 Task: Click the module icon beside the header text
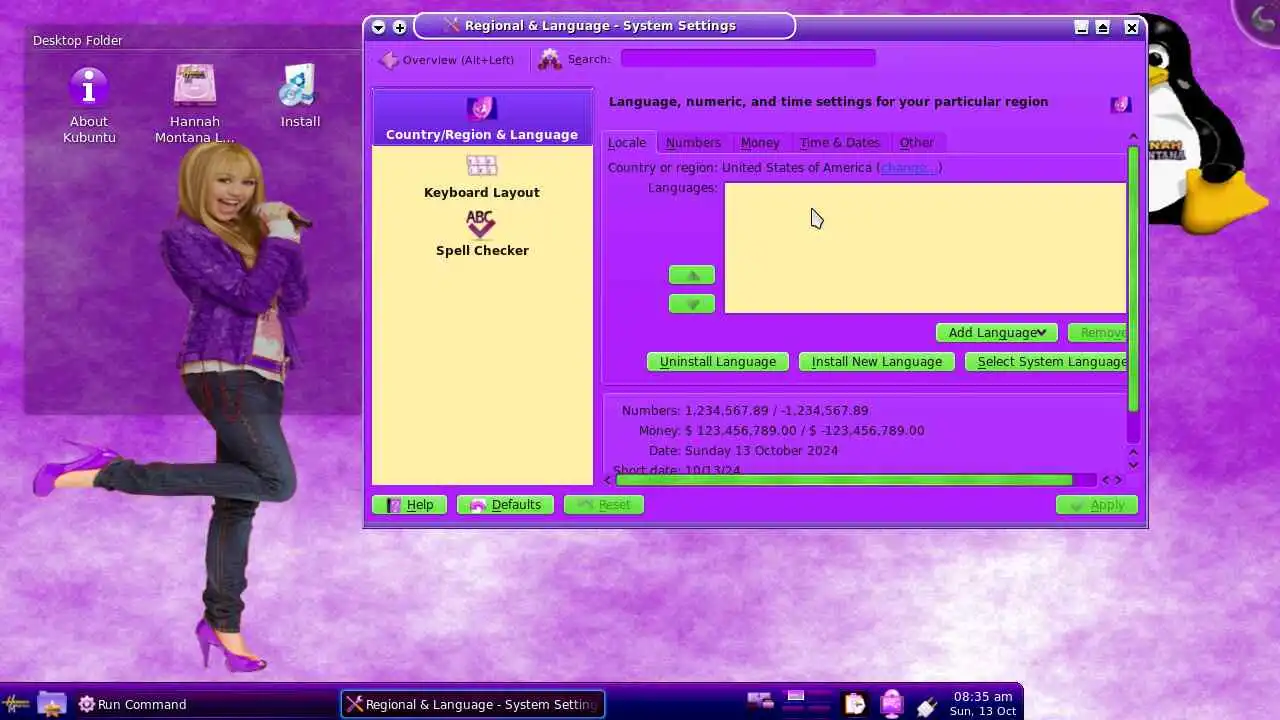pos(1121,104)
